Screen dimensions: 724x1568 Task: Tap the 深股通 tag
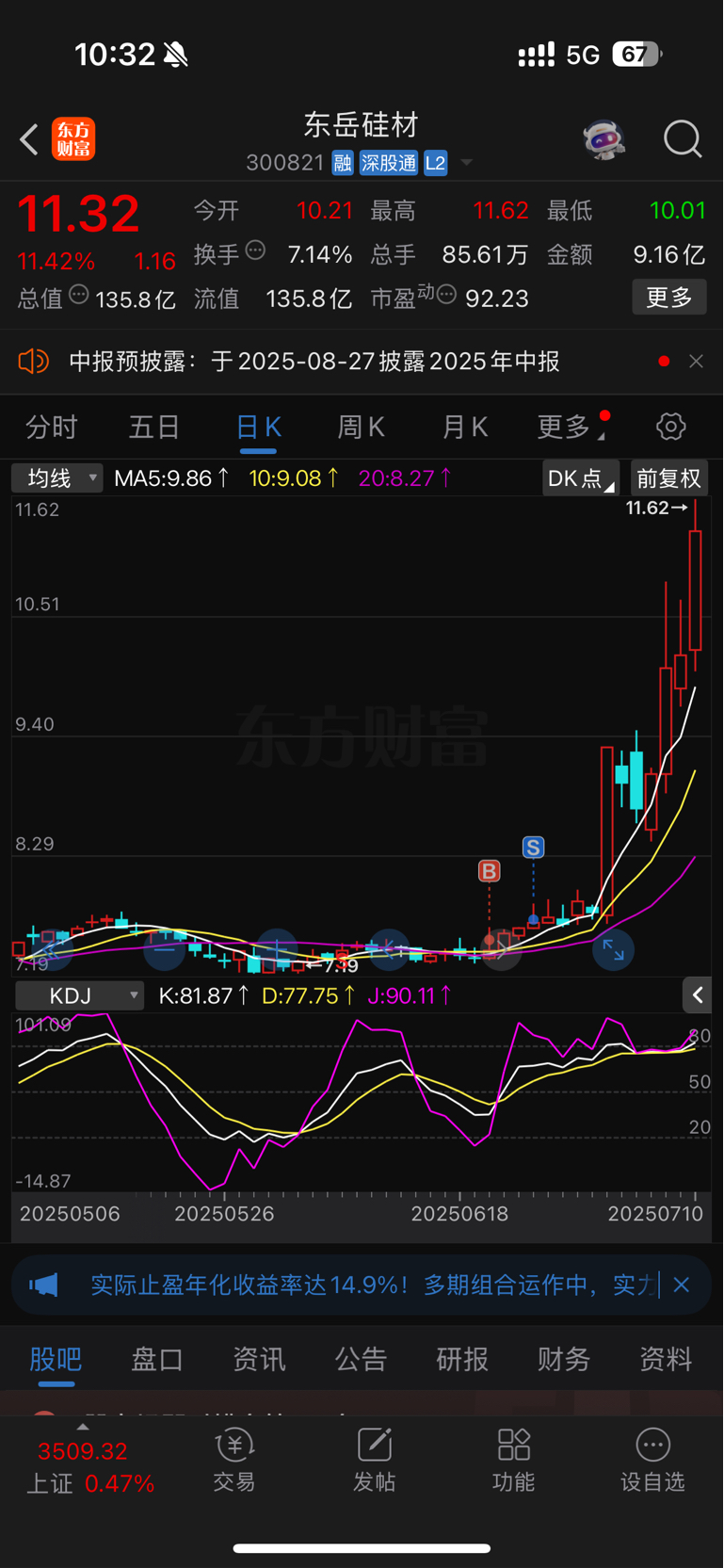coord(388,163)
